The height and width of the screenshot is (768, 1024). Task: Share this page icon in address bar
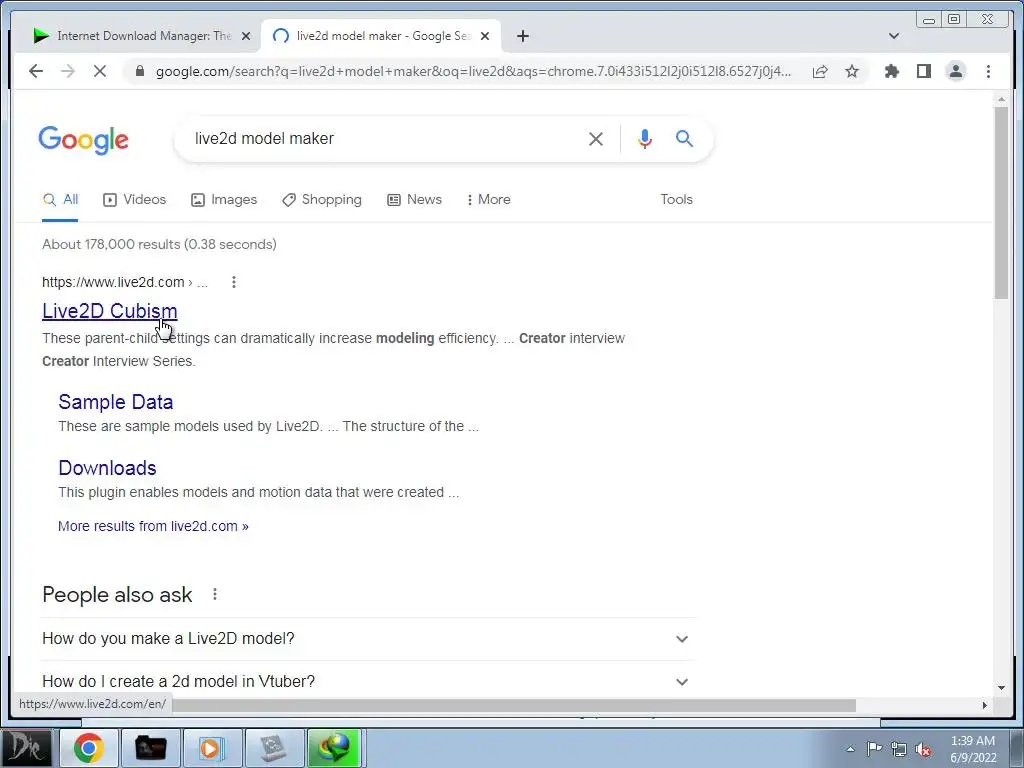820,71
